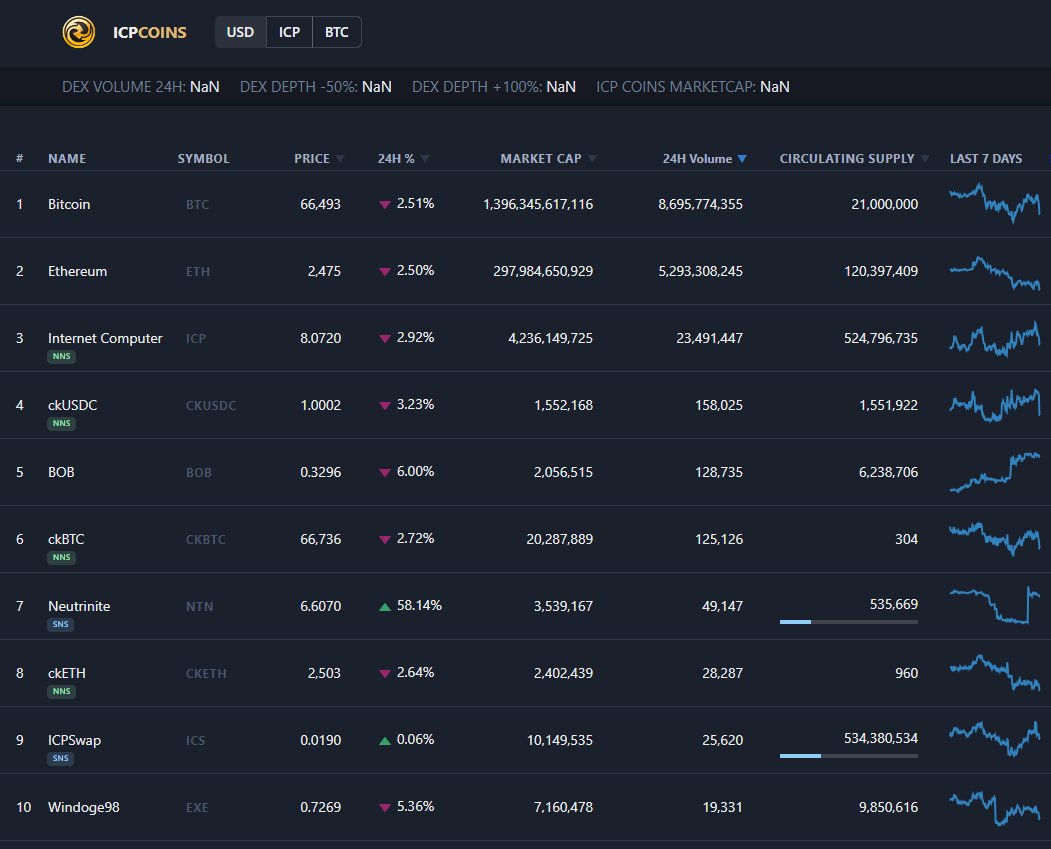Click ckUSDC's 24H volume 158,025
The height and width of the screenshot is (849, 1051).
click(719, 405)
